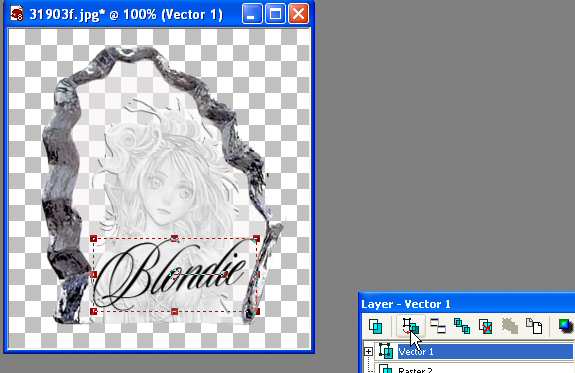Maximize the 31903f.jpg image window
This screenshot has width=575, height=373.
pyautogui.click(x=275, y=14)
